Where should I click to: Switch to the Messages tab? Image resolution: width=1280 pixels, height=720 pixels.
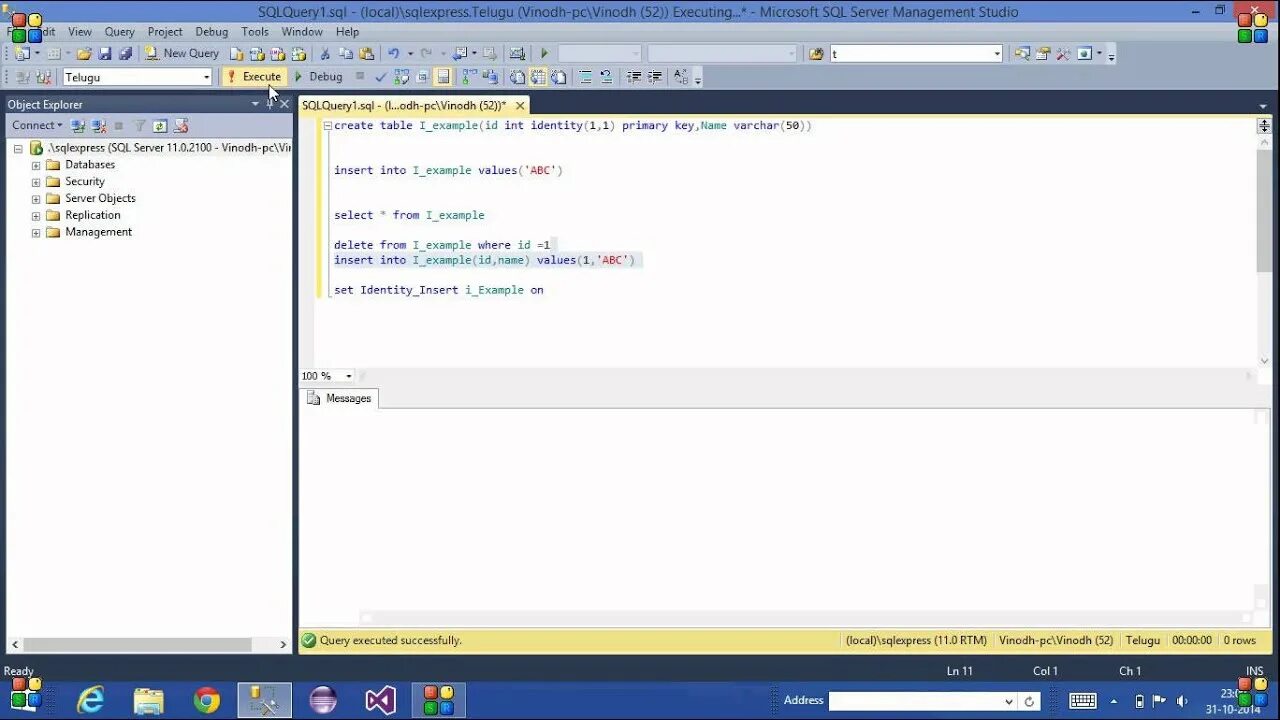pos(348,398)
